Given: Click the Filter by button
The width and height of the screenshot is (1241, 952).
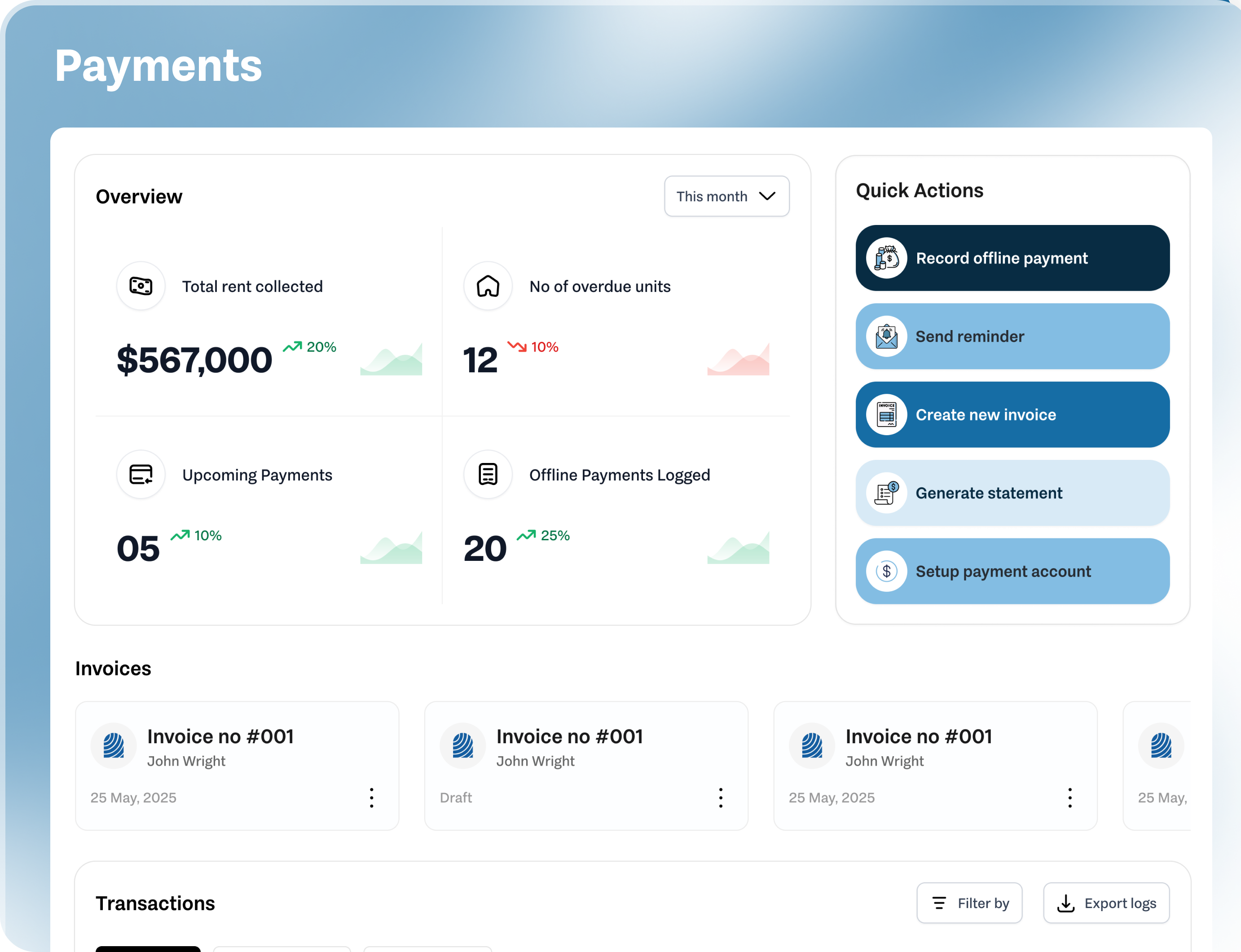Looking at the screenshot, I should click(969, 903).
